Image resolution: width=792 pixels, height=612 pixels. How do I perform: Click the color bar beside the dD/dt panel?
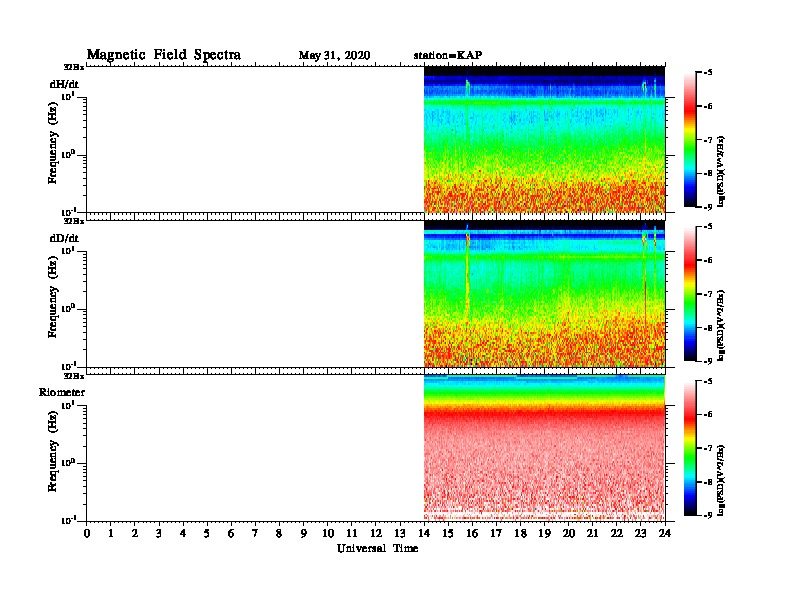coord(690,293)
